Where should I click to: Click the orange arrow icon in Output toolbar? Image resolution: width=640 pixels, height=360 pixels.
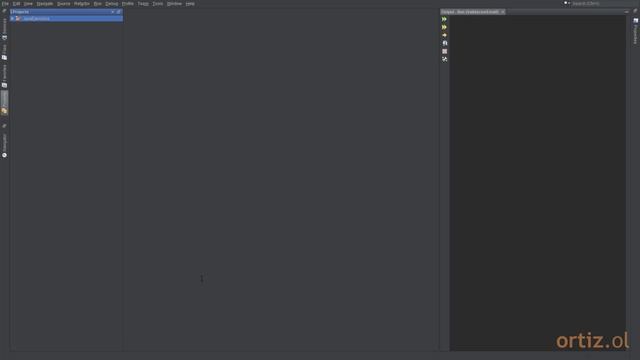pos(444,35)
